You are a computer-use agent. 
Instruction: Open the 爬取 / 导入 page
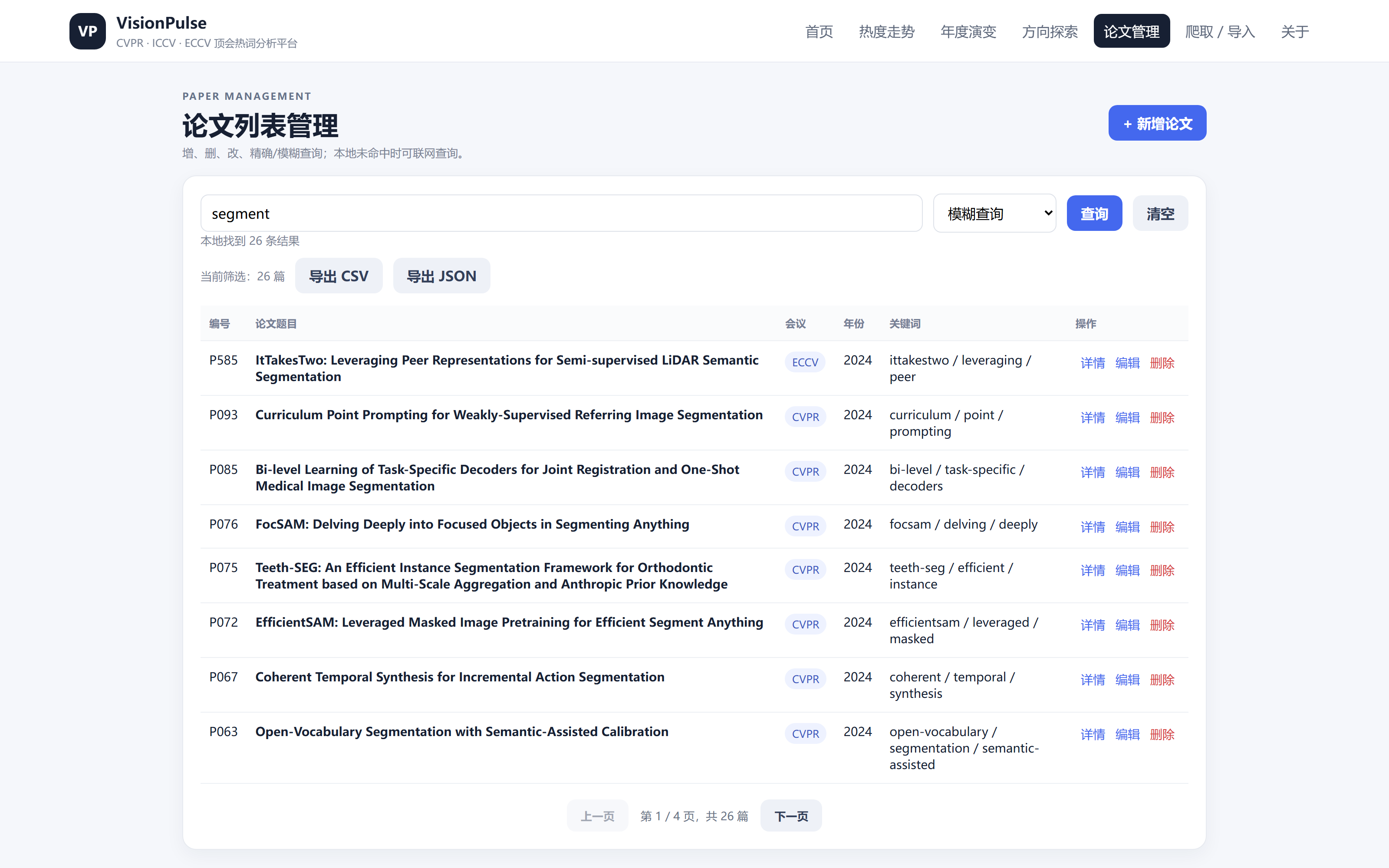(1220, 32)
